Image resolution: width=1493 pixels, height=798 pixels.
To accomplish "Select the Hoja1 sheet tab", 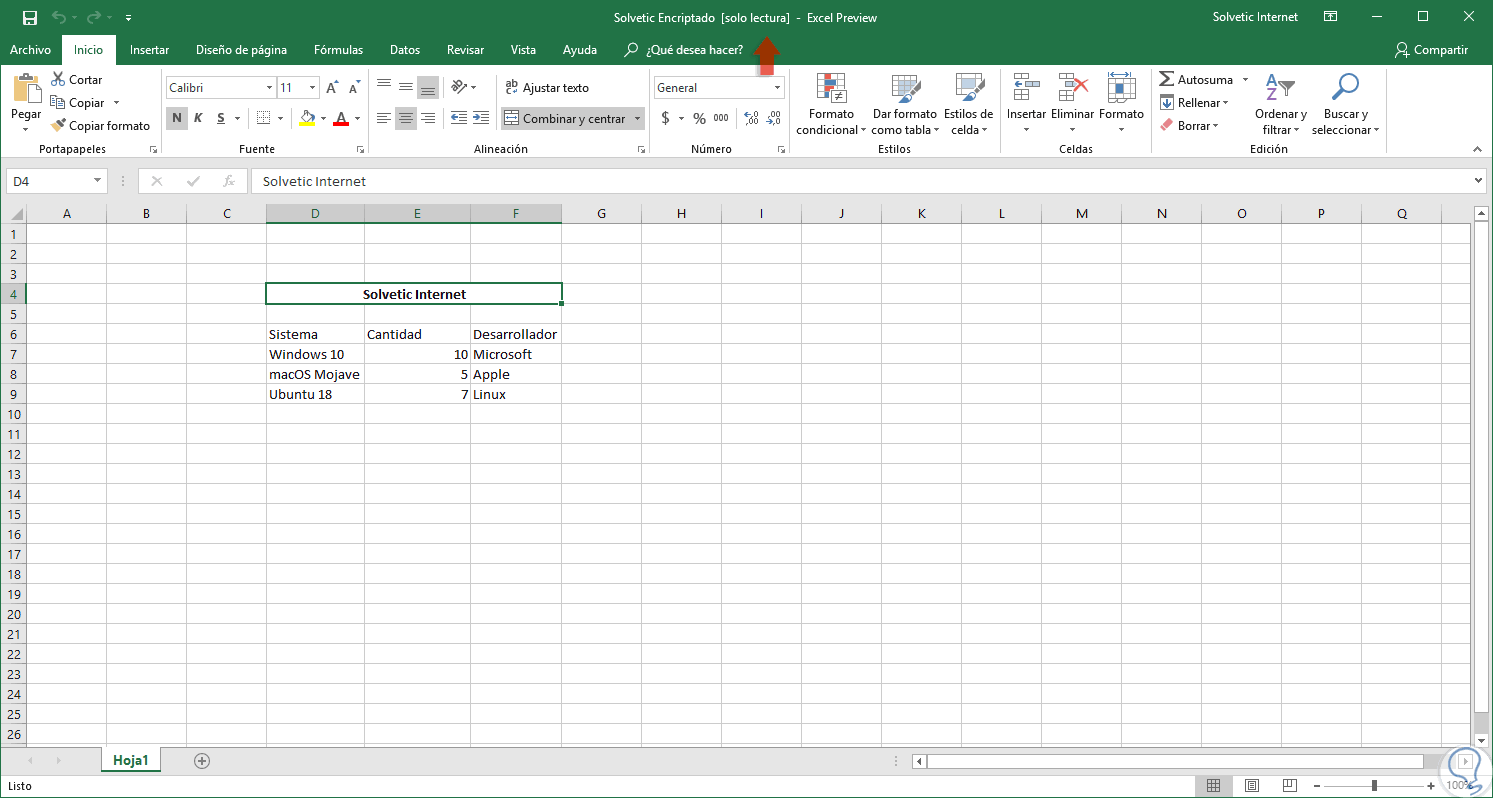I will click(x=131, y=760).
